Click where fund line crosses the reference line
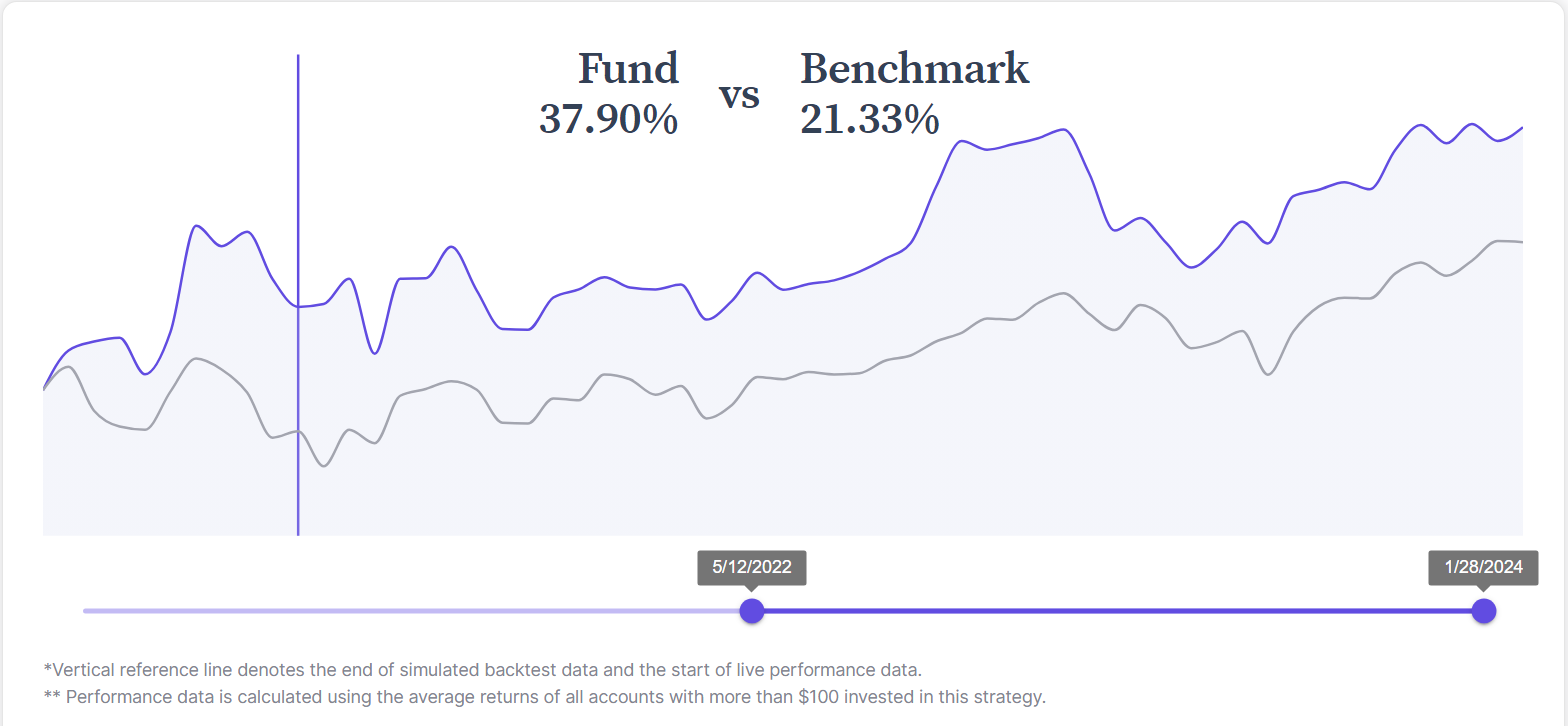The height and width of the screenshot is (726, 1568). 298,306
